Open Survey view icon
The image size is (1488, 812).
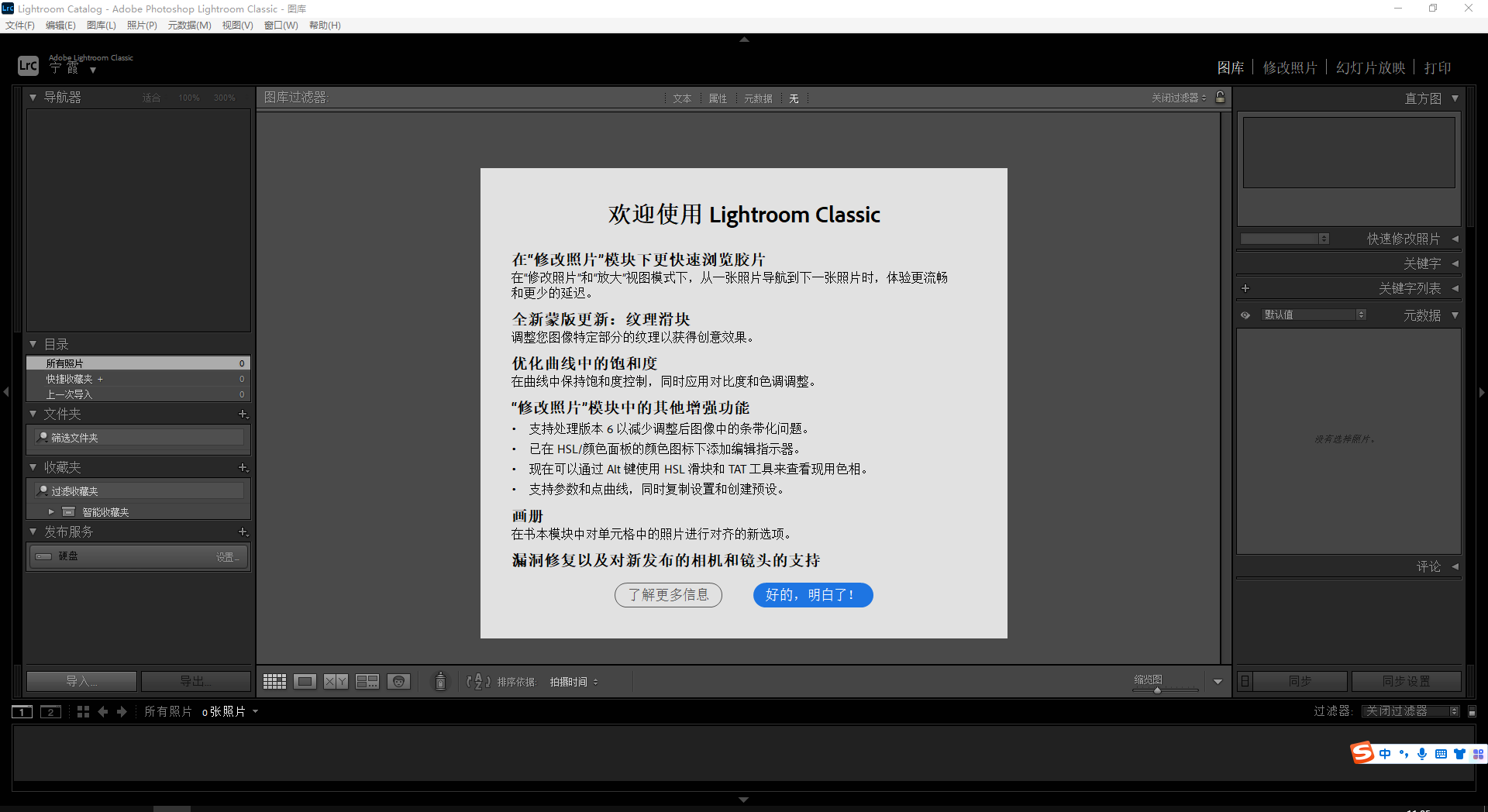367,681
